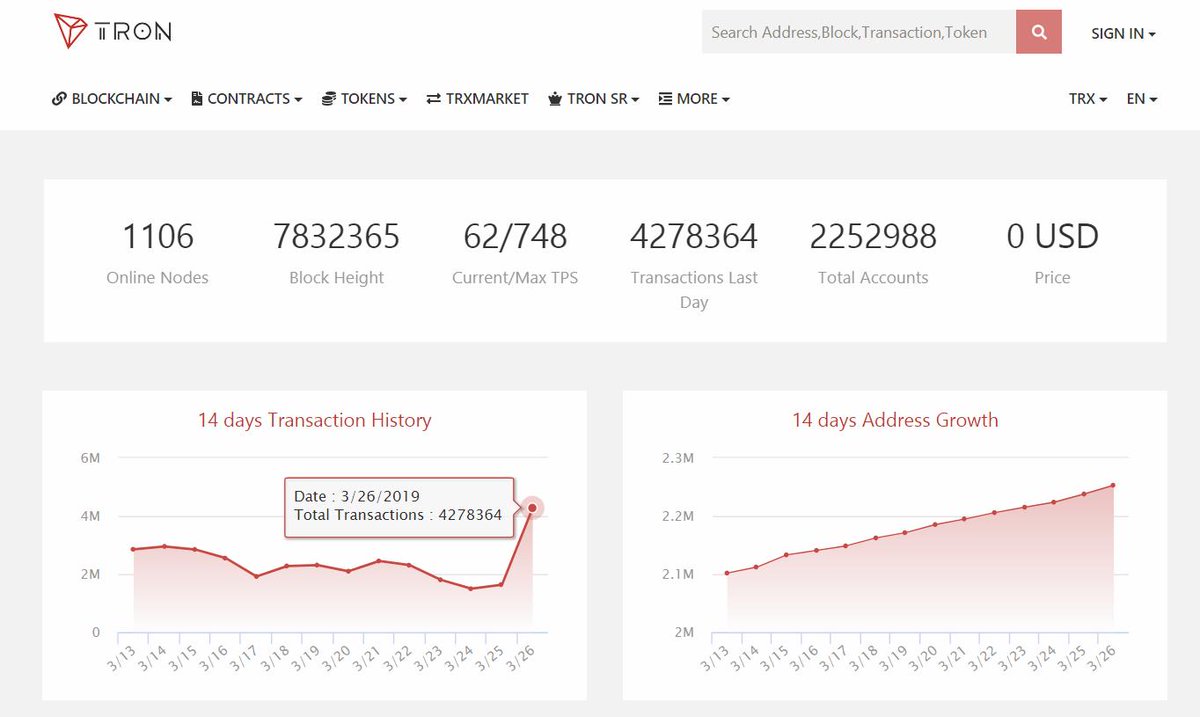Click the 3/13 point on Address Growth chart
Screen dimensions: 1200x717
click(x=726, y=573)
